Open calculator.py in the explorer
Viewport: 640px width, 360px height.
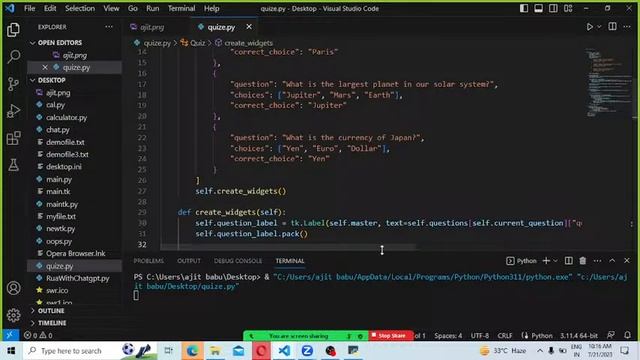tap(67, 117)
